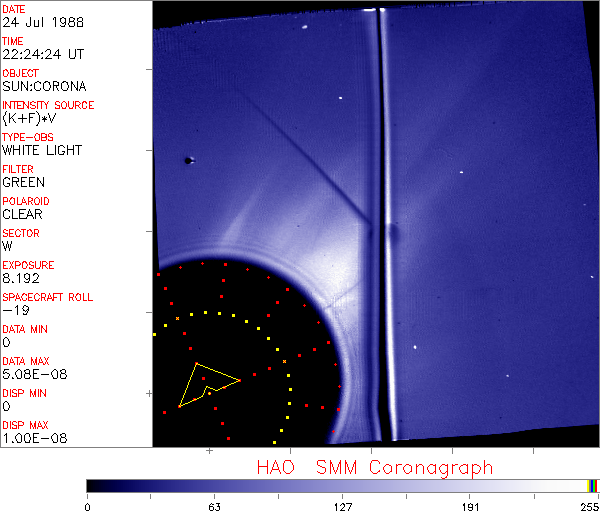Click the 63 tick label under the color bar
The image size is (600, 512).
(214, 505)
